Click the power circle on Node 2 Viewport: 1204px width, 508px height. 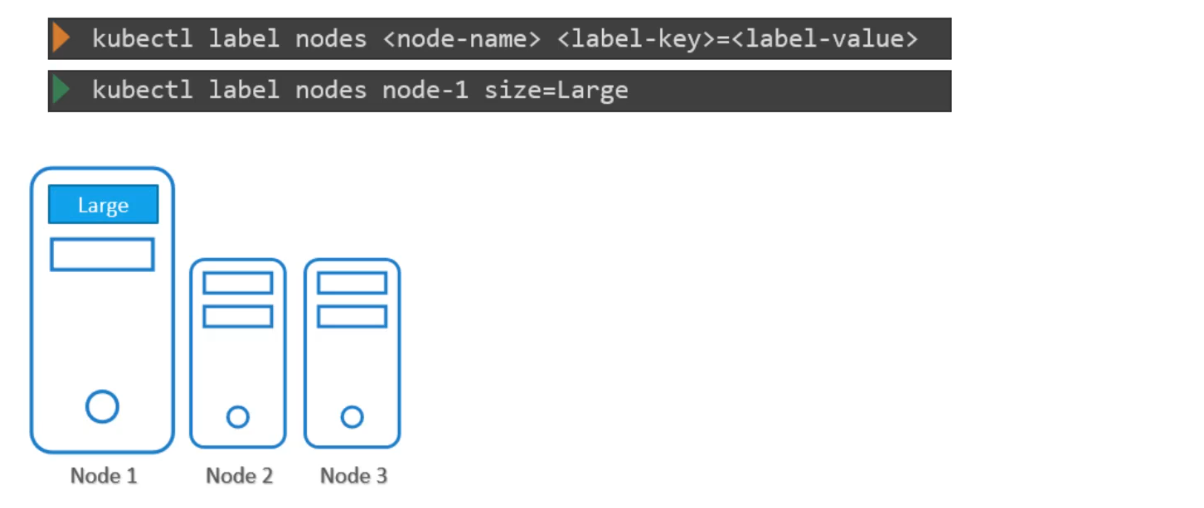coord(238,416)
